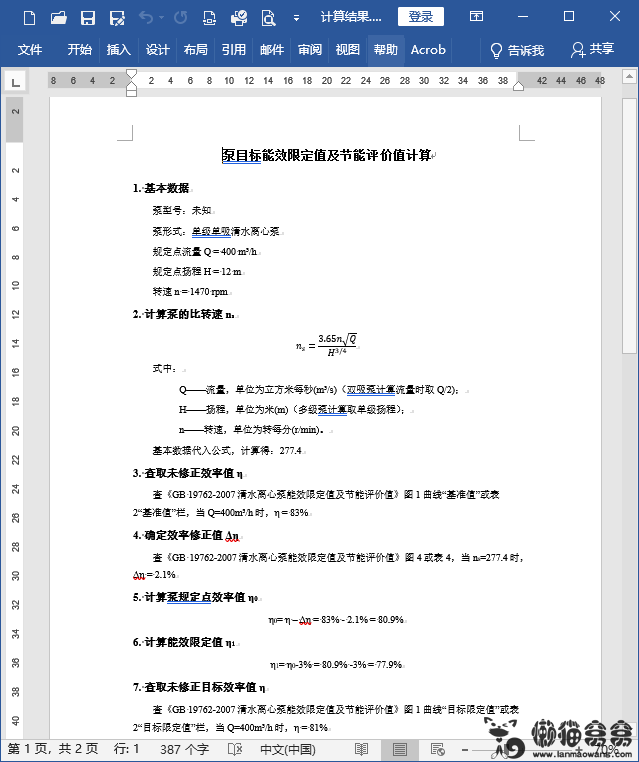The height and width of the screenshot is (762, 639).
Task: Click the right indent marker on ruler
Action: pyautogui.click(x=518, y=86)
